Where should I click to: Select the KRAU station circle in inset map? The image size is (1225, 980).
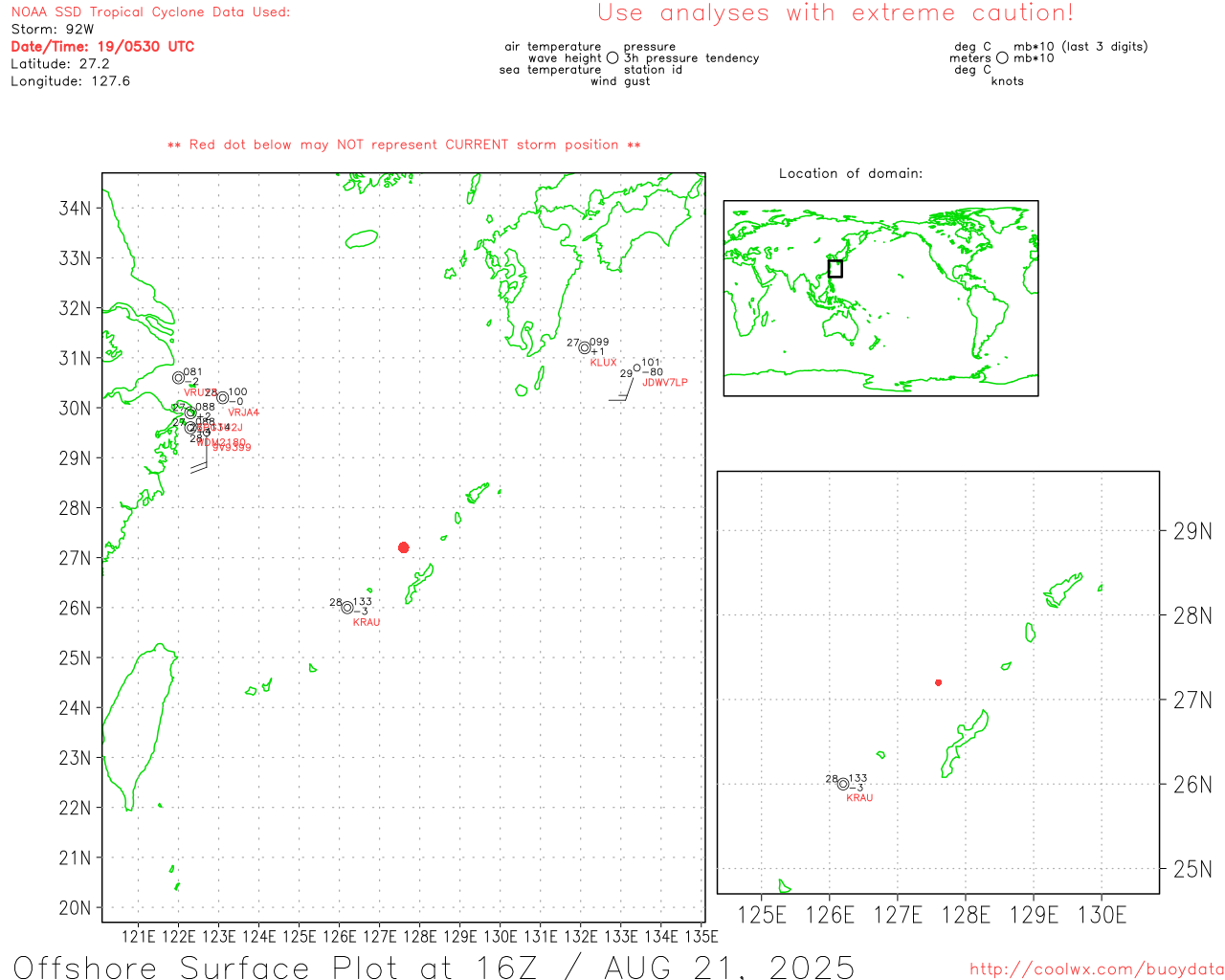click(843, 784)
